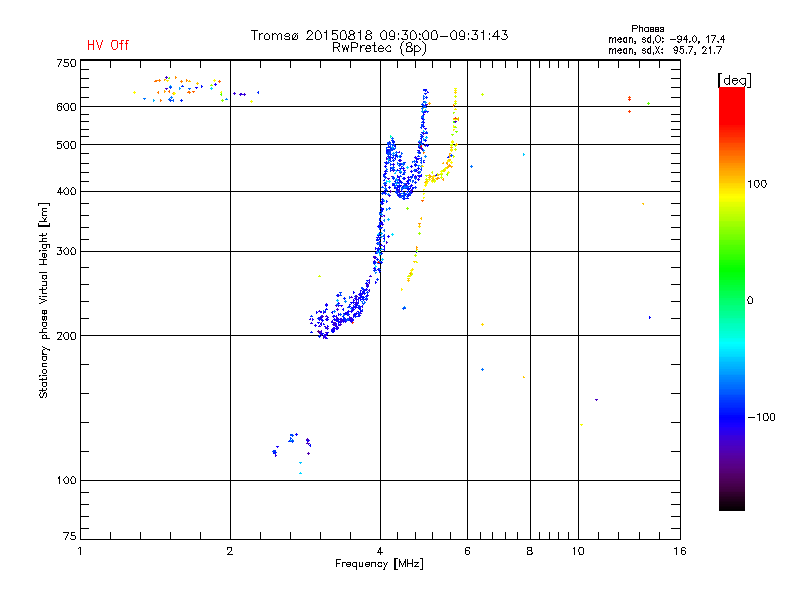Click the '100' colorbar tick label
This screenshot has height=600, width=800.
pyautogui.click(x=757, y=184)
